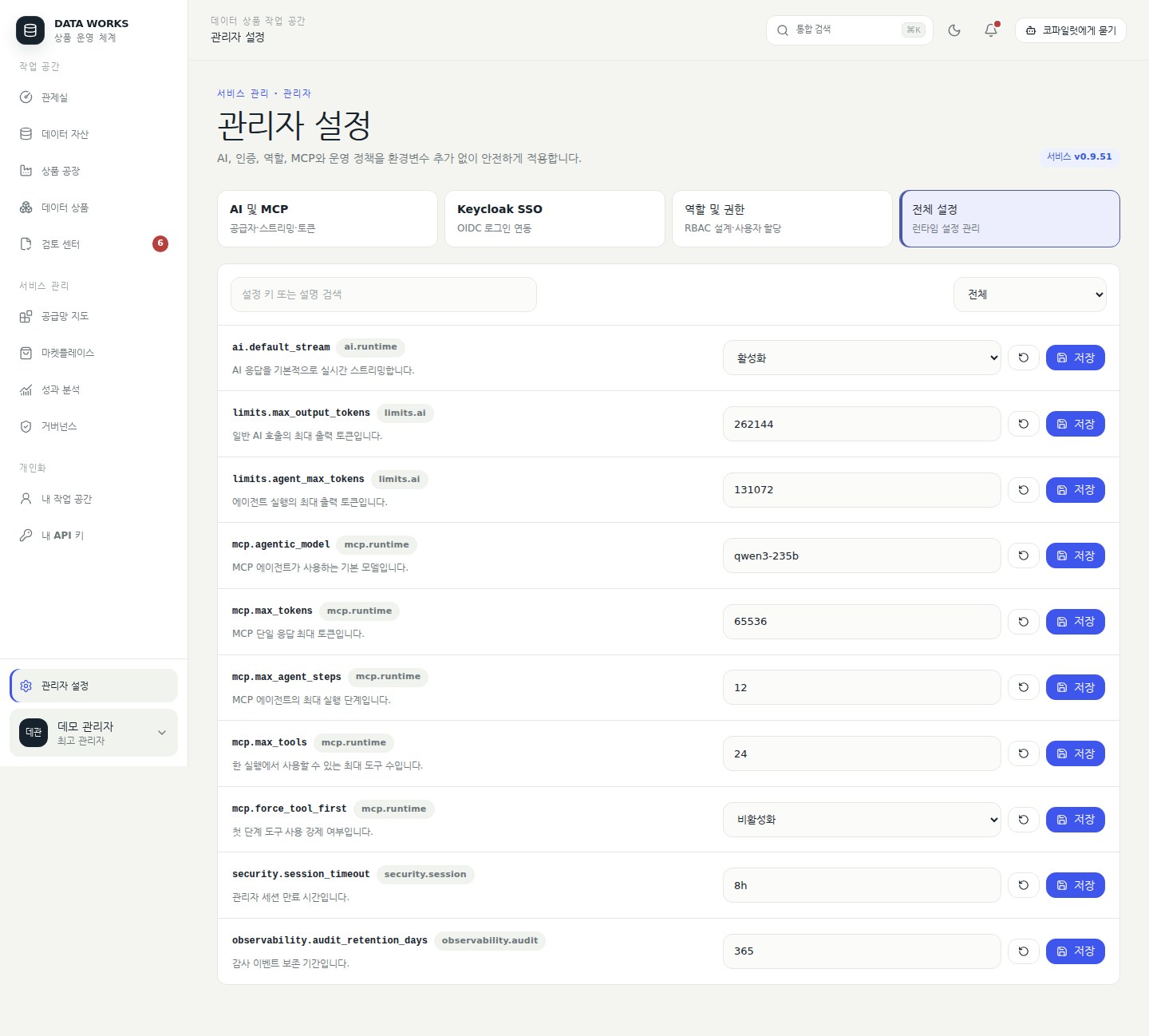
Task: Open the 전체 category filter dropdown
Action: [x=1030, y=295]
